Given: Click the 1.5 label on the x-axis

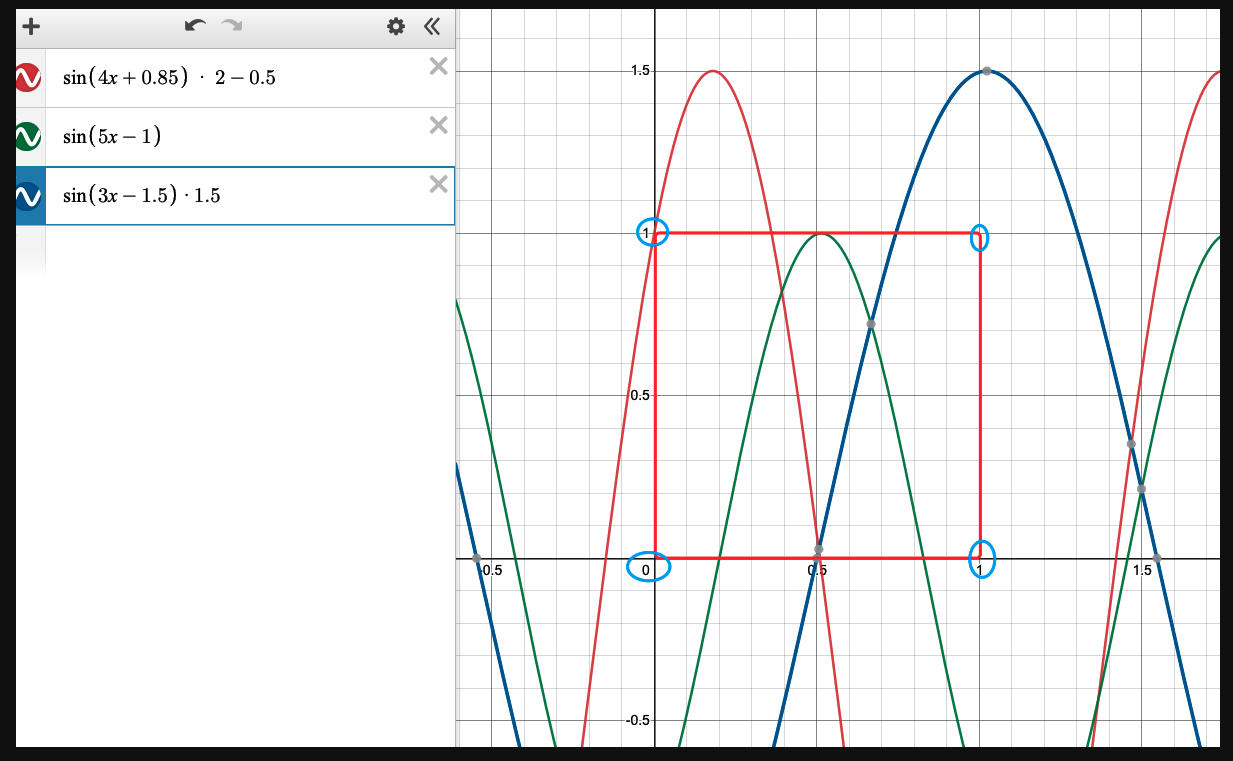Looking at the screenshot, I should (1142, 570).
